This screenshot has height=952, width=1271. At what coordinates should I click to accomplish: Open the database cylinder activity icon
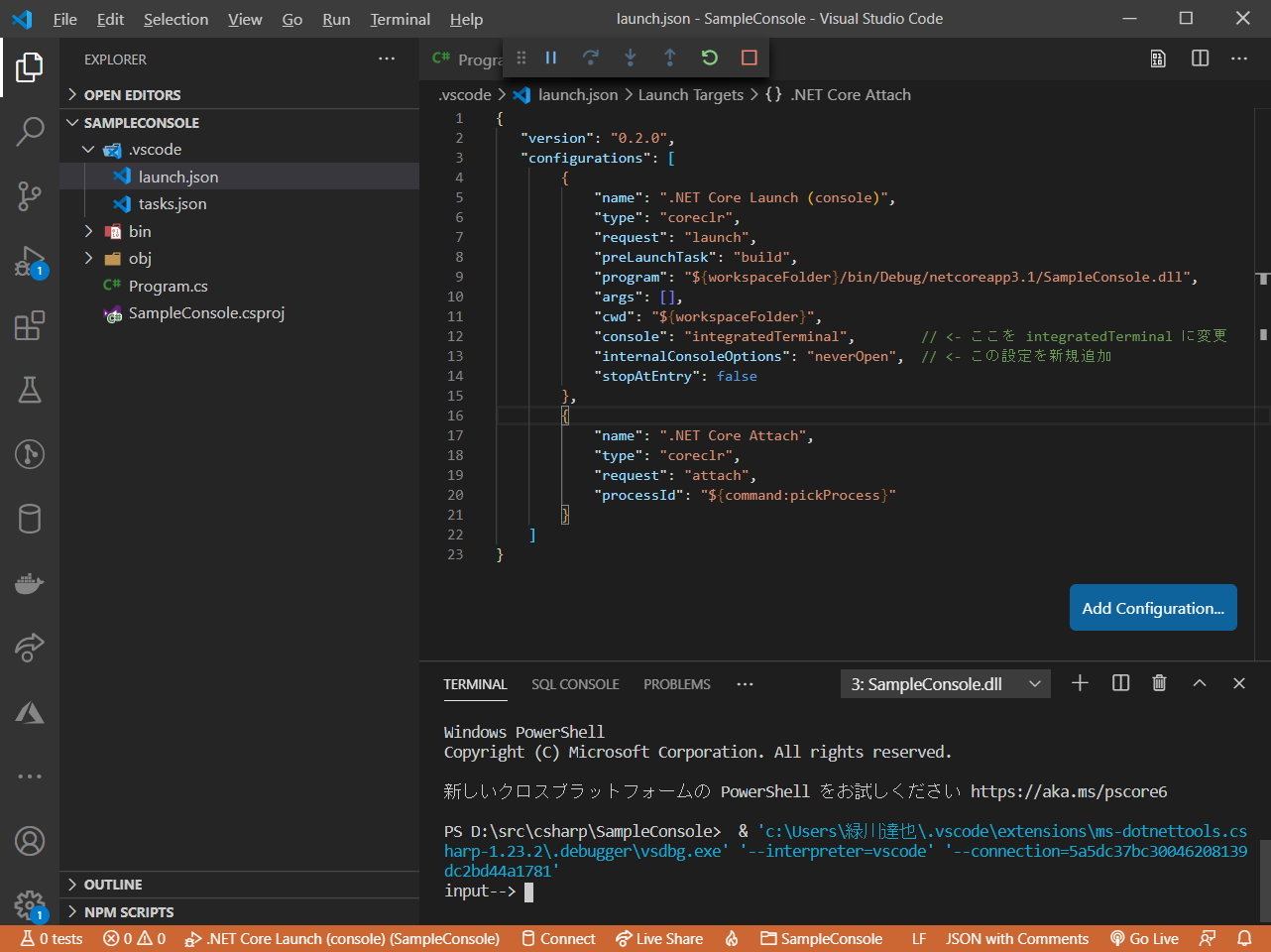[30, 519]
